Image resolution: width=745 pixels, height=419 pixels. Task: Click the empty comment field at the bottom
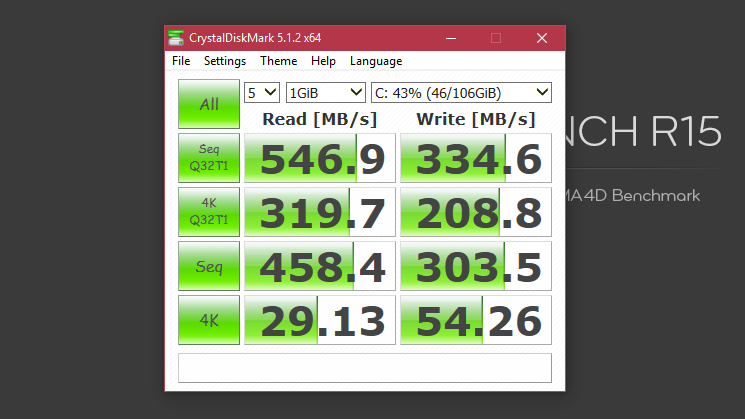[365, 368]
